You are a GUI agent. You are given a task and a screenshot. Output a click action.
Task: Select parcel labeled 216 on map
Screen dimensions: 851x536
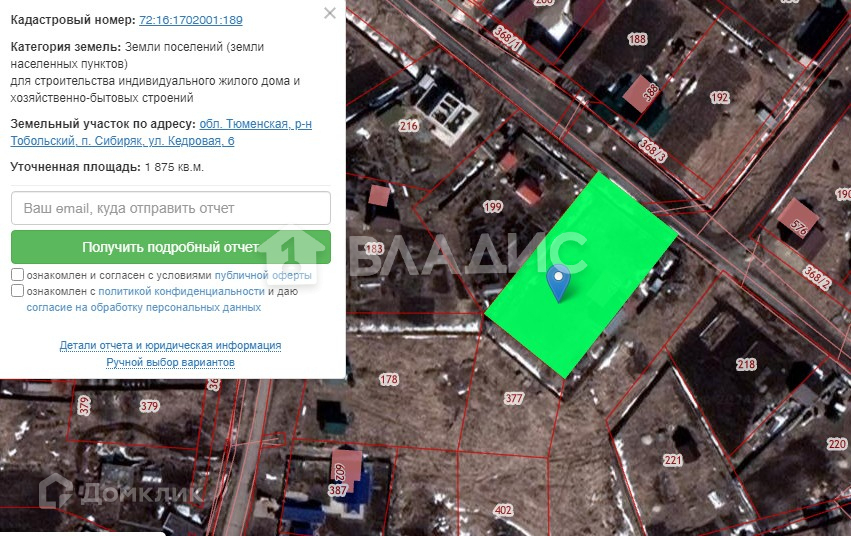[409, 126]
